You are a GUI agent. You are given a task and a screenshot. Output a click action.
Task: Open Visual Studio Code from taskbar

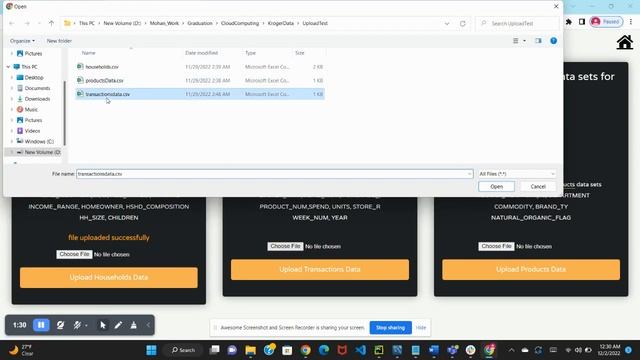point(360,350)
